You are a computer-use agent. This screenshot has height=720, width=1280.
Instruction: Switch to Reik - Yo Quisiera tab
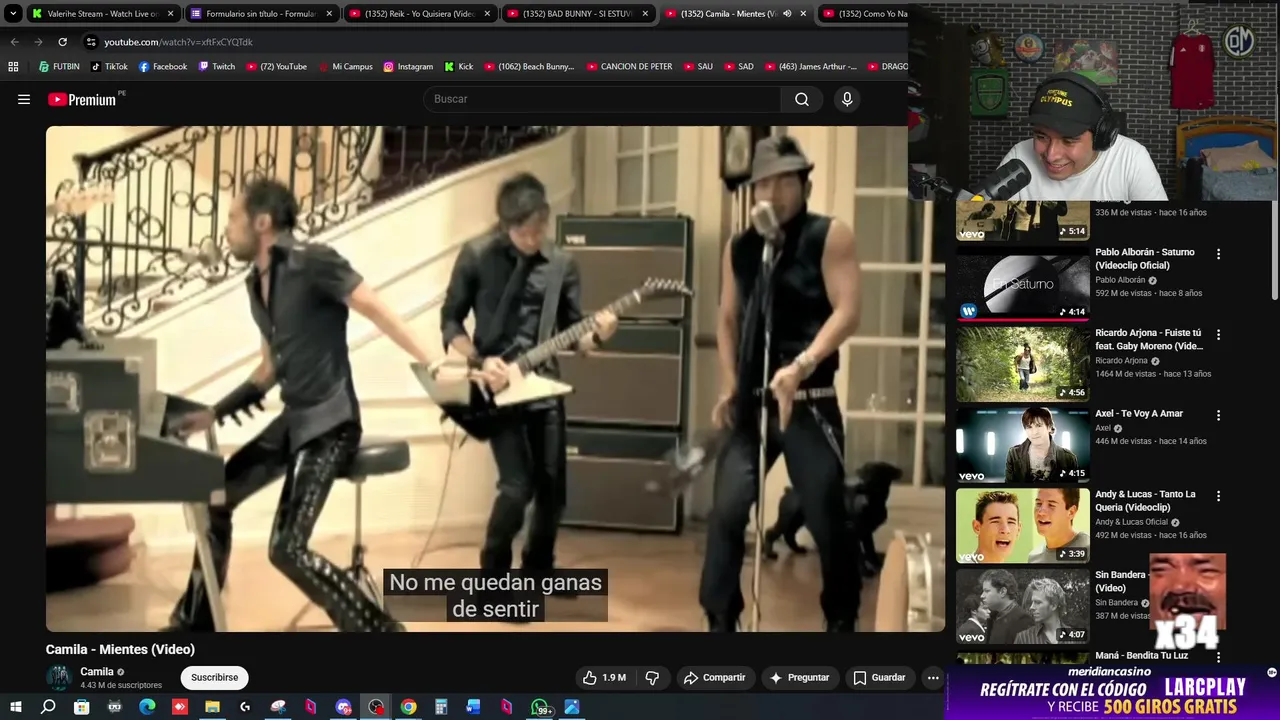(419, 14)
